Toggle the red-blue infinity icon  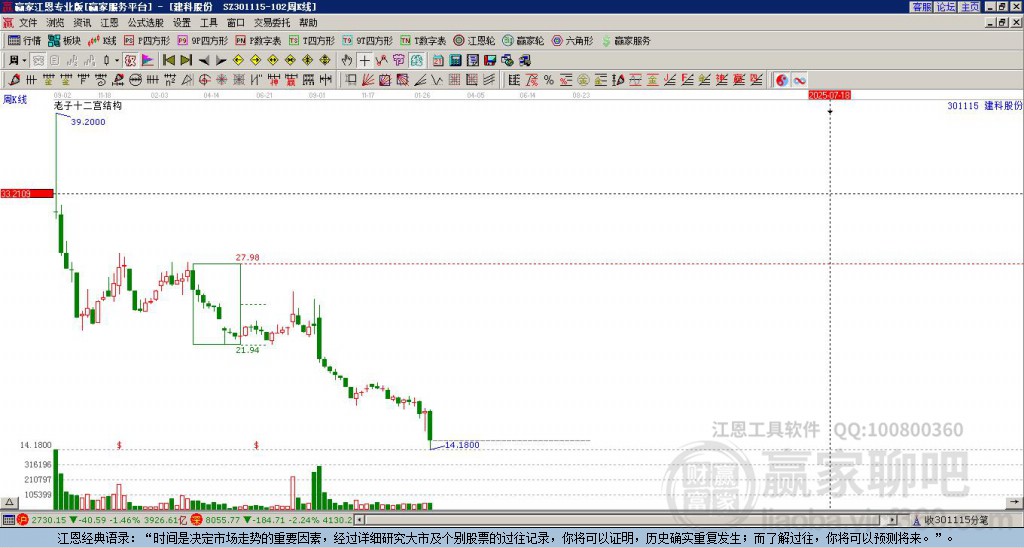pos(799,80)
